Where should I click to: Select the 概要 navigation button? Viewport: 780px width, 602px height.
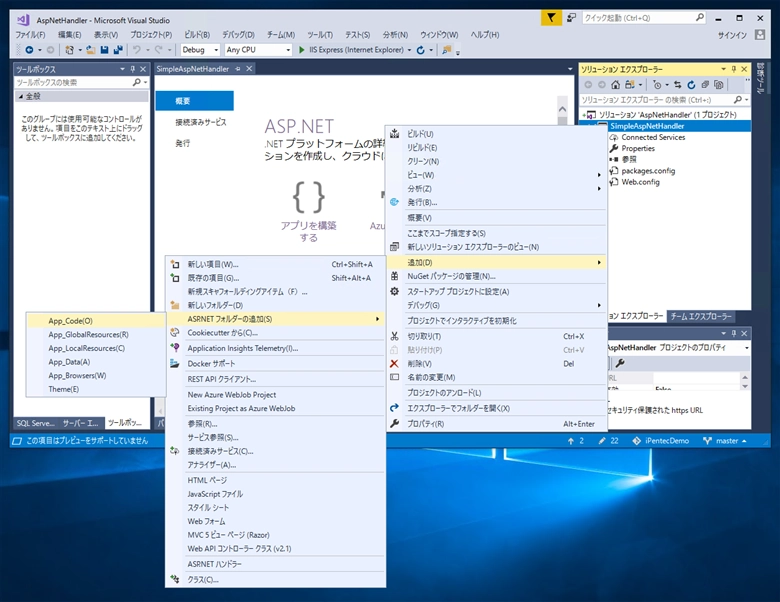coord(195,101)
